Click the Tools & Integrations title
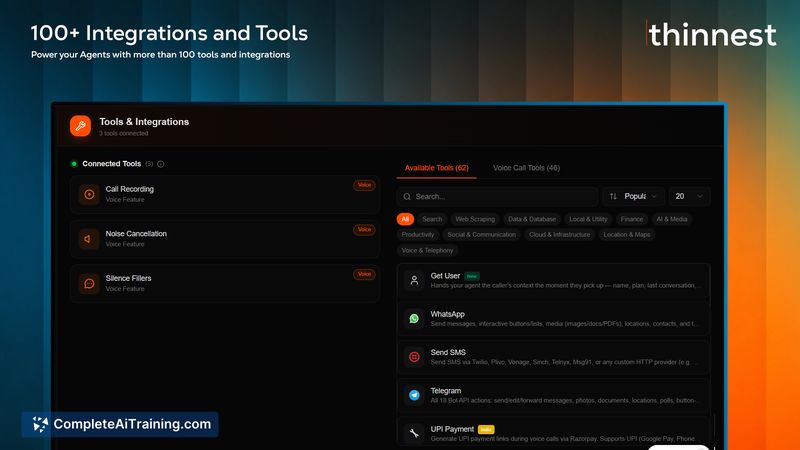This screenshot has width=800, height=450. pos(144,122)
